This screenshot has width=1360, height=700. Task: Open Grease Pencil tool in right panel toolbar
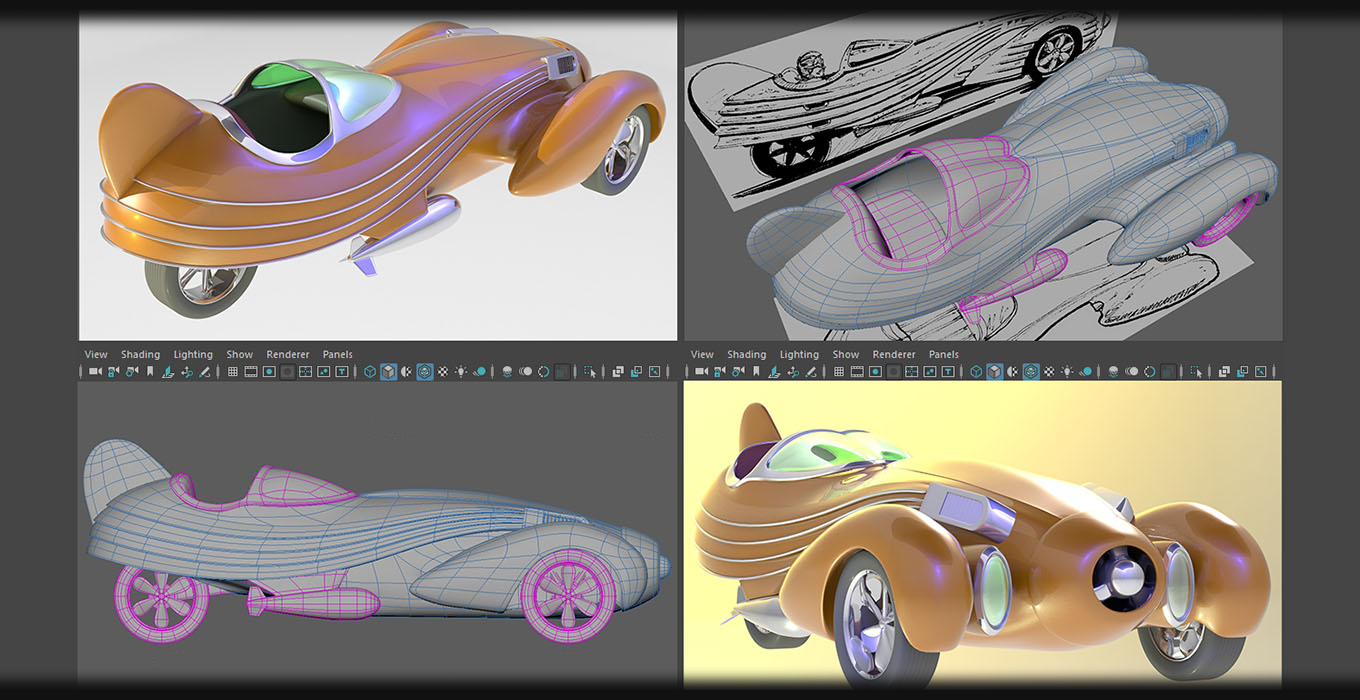coord(811,371)
